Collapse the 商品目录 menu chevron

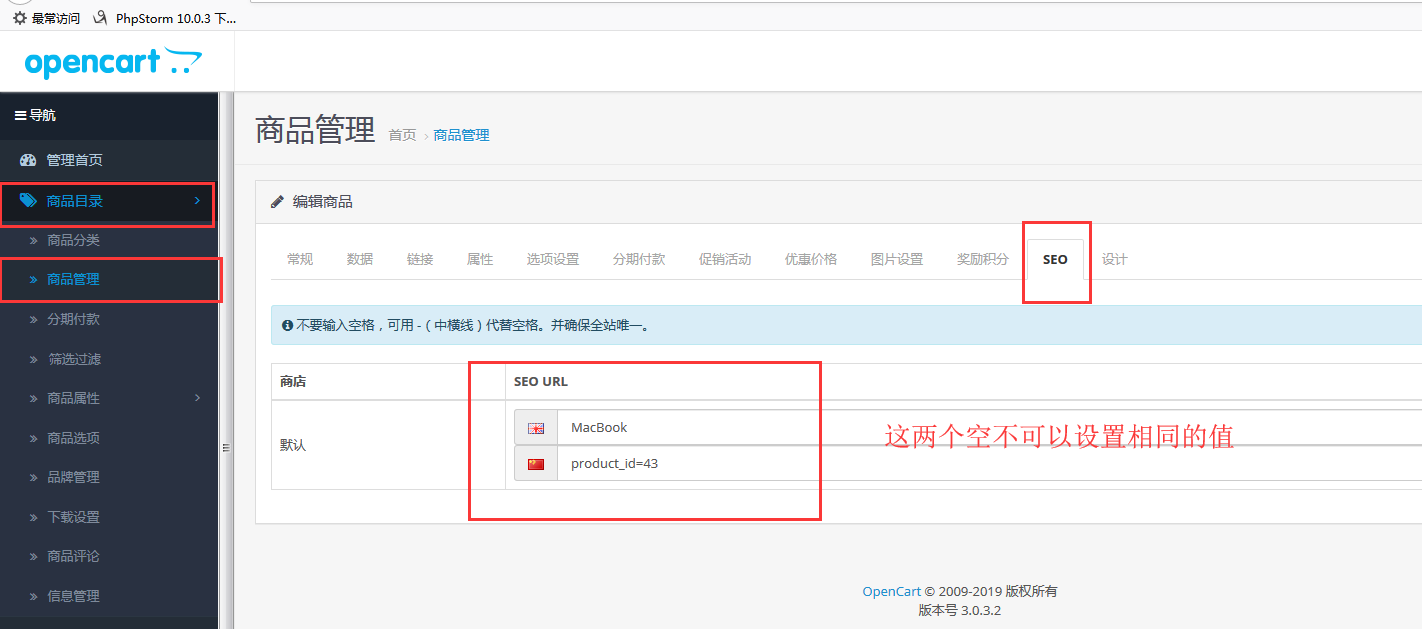[x=197, y=201]
